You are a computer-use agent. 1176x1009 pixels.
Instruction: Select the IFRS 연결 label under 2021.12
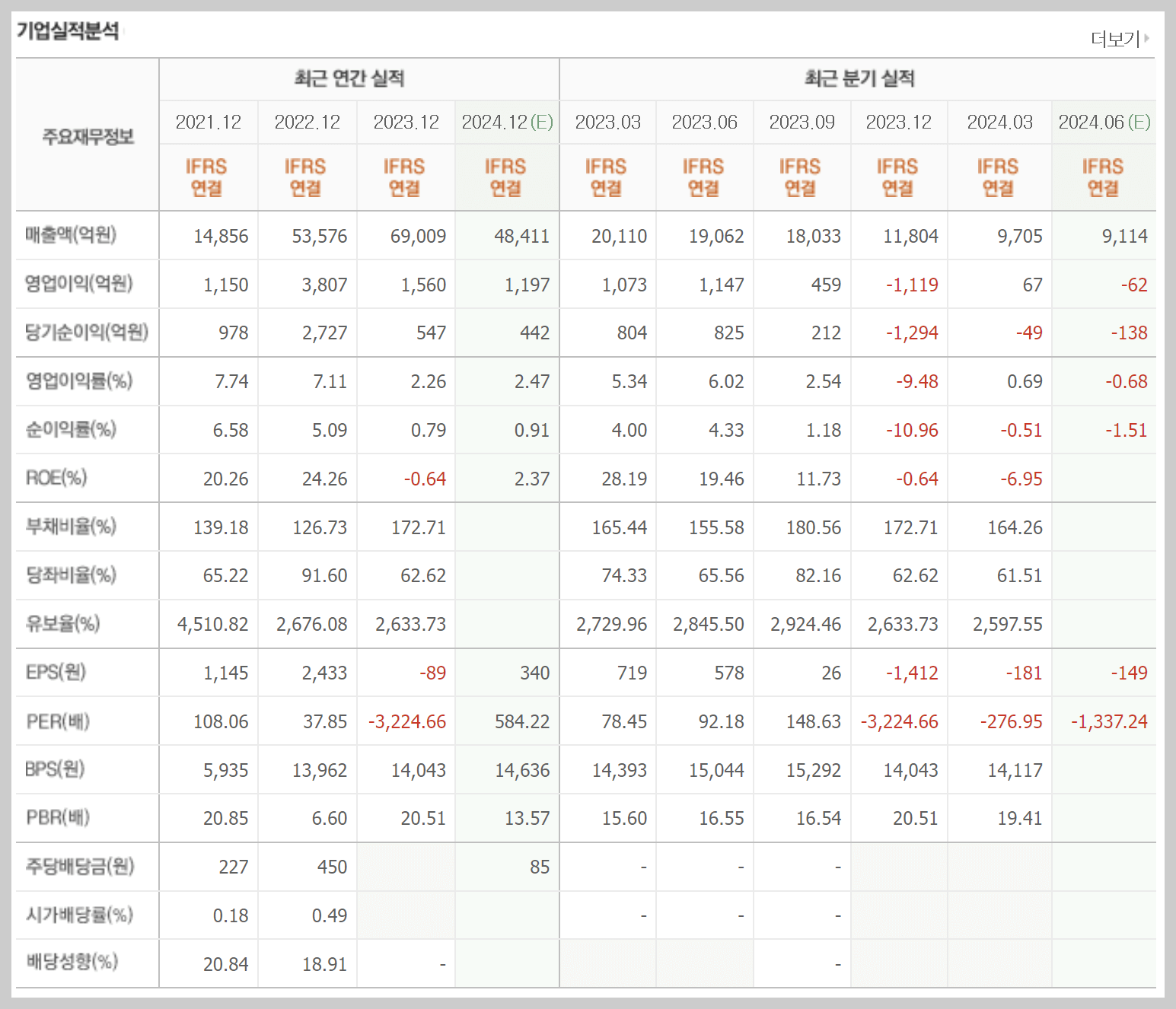[x=208, y=177]
